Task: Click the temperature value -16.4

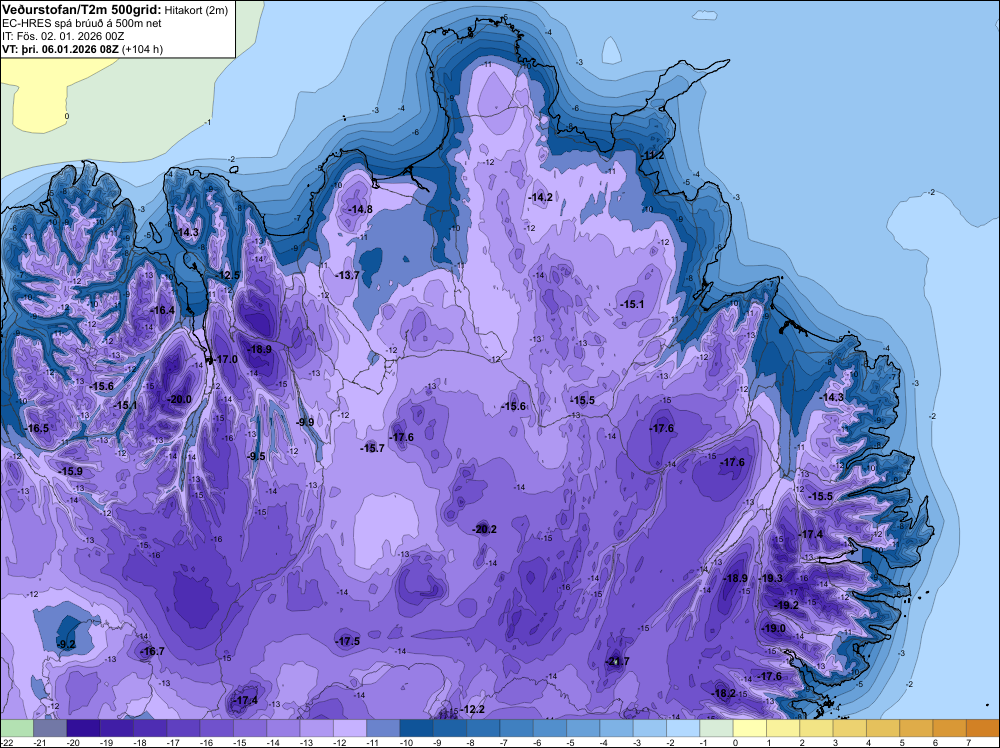Action: [x=162, y=311]
